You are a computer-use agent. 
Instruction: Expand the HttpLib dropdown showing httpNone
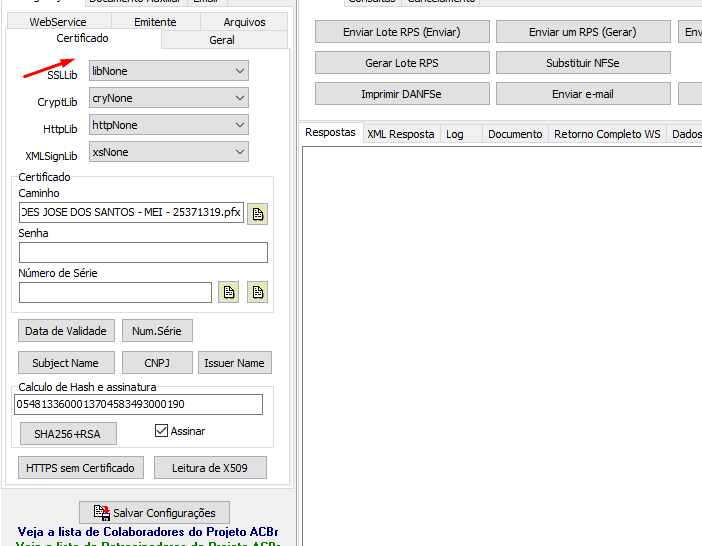point(169,125)
